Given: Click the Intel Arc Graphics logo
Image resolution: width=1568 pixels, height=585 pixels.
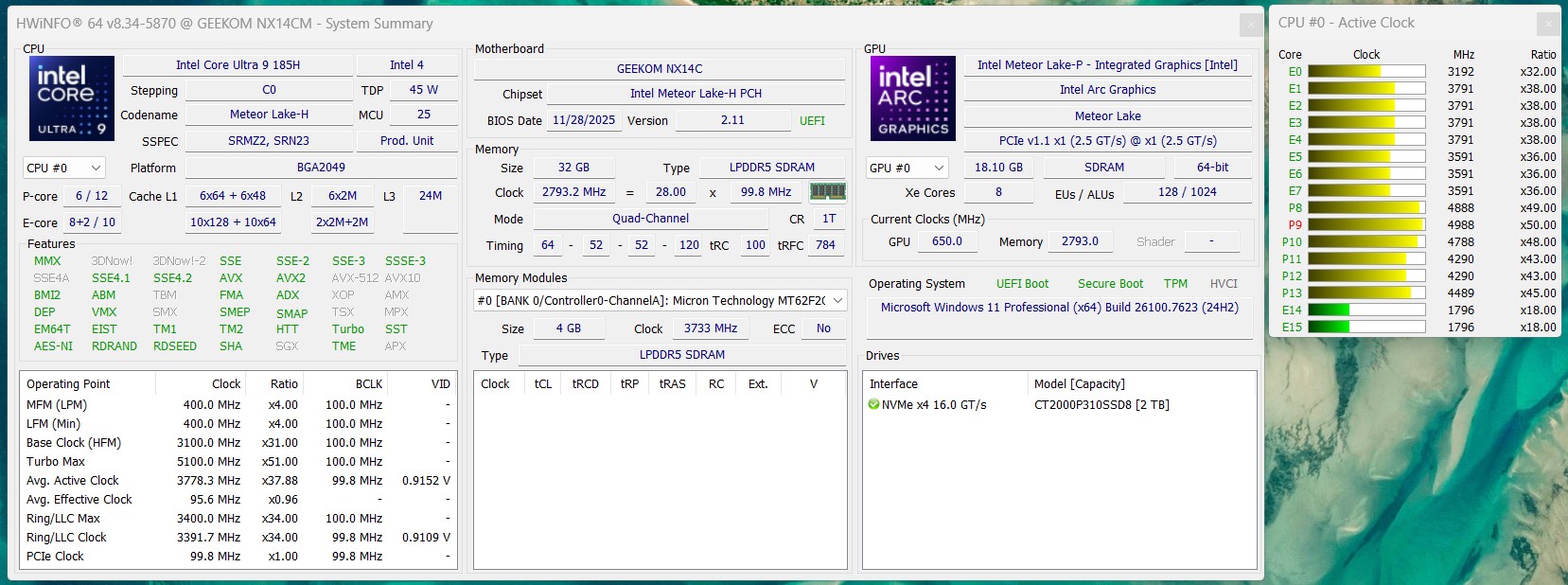Looking at the screenshot, I should (x=913, y=98).
